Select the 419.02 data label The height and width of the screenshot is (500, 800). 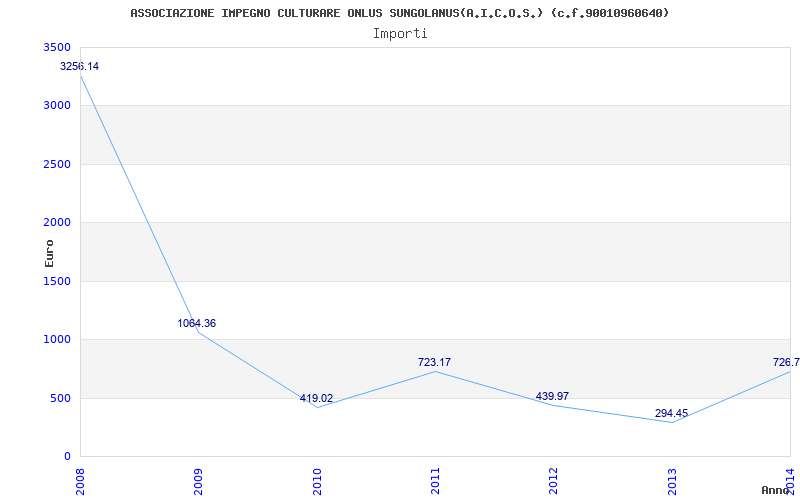316,398
